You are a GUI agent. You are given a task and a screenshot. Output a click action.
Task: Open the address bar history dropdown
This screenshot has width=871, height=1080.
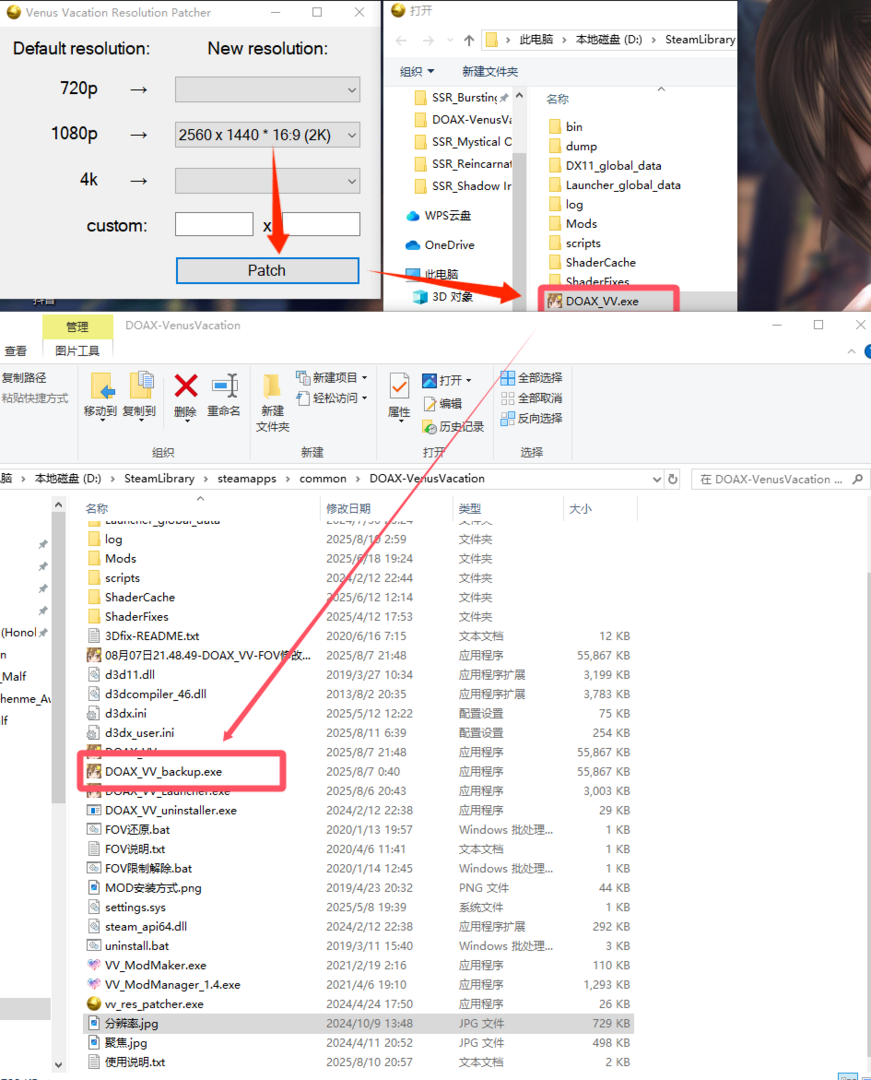point(657,479)
